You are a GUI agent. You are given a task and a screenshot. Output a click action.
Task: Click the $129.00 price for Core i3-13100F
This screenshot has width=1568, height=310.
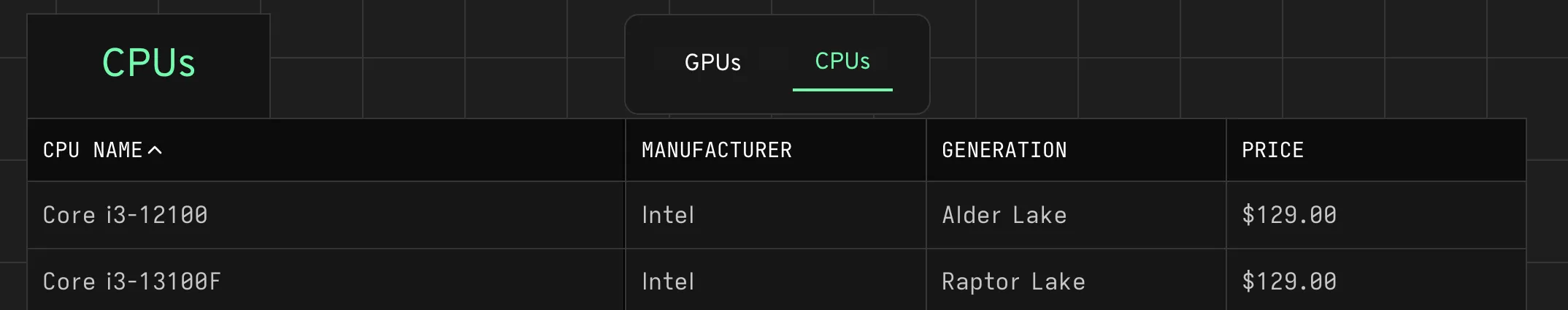pos(1289,281)
